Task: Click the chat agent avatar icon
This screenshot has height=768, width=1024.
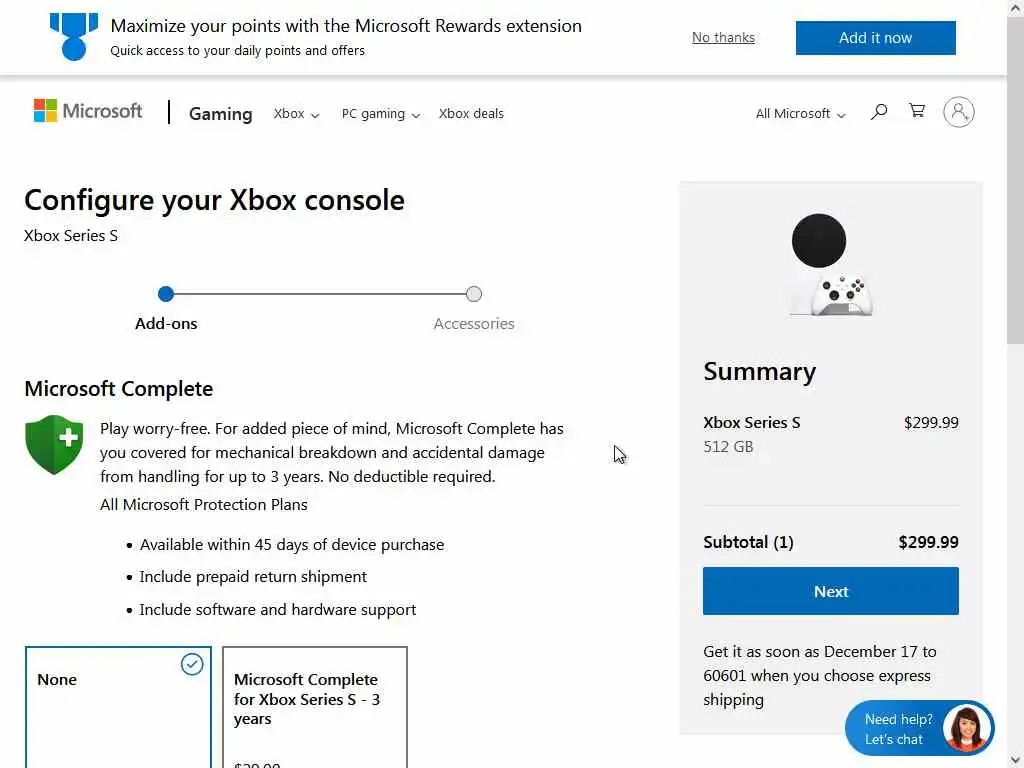Action: point(966,728)
